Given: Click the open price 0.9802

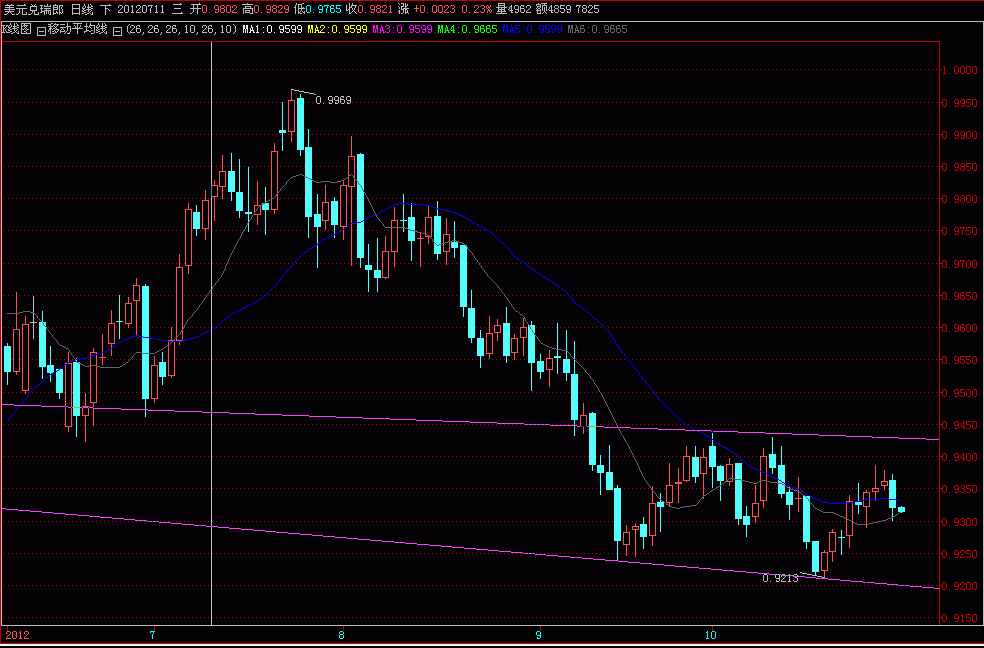Looking at the screenshot, I should [222, 9].
